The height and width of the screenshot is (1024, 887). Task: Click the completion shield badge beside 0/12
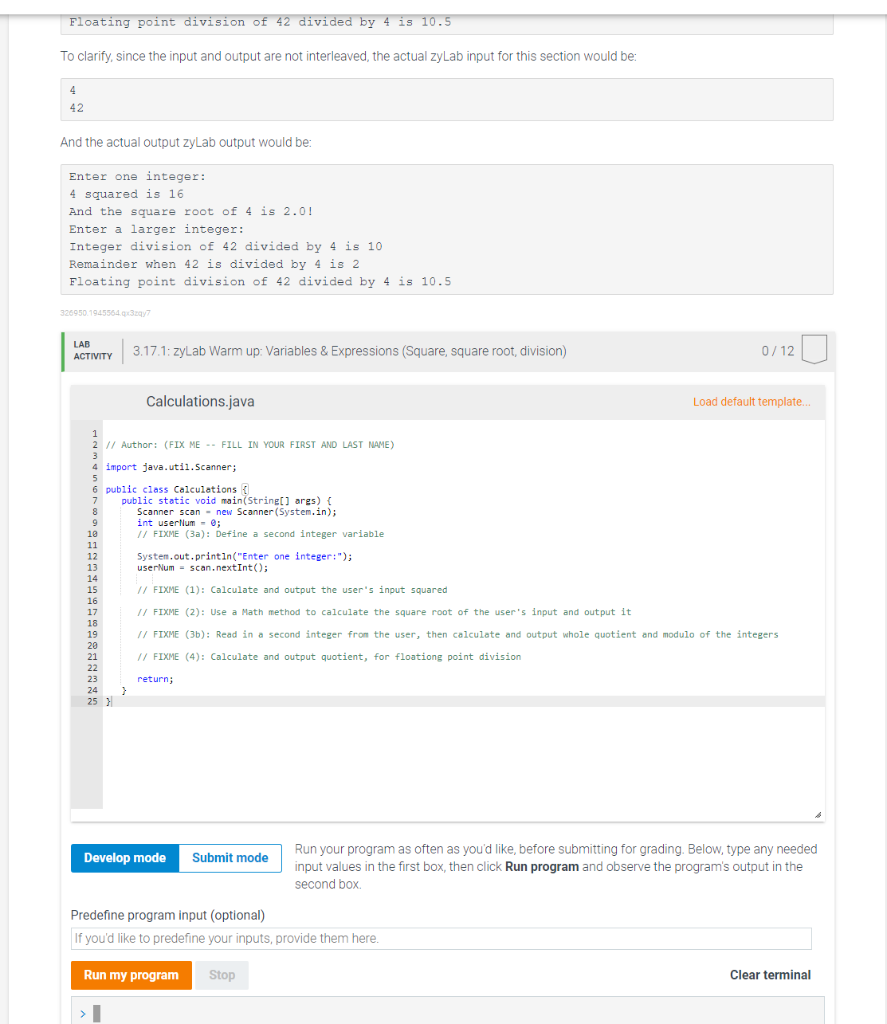click(x=813, y=349)
